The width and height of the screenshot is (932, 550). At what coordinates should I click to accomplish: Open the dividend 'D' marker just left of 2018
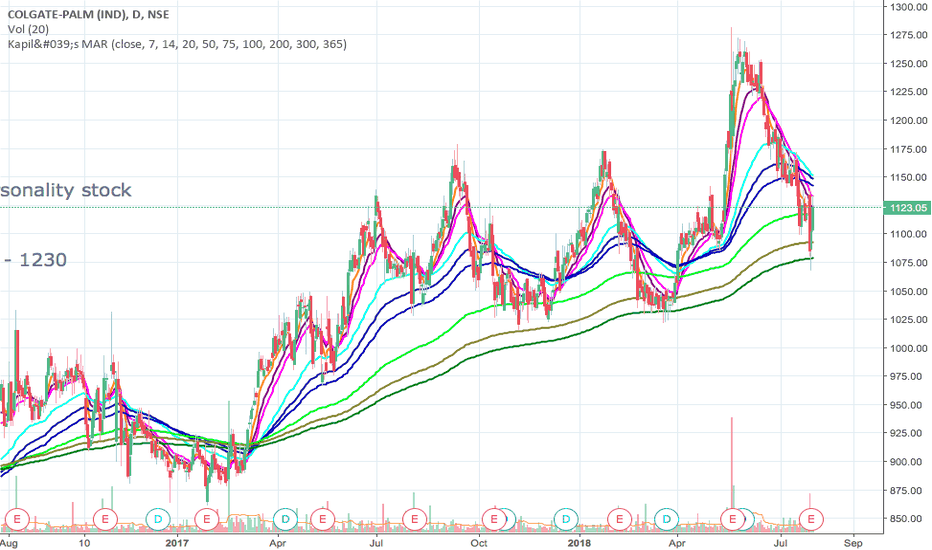(566, 519)
